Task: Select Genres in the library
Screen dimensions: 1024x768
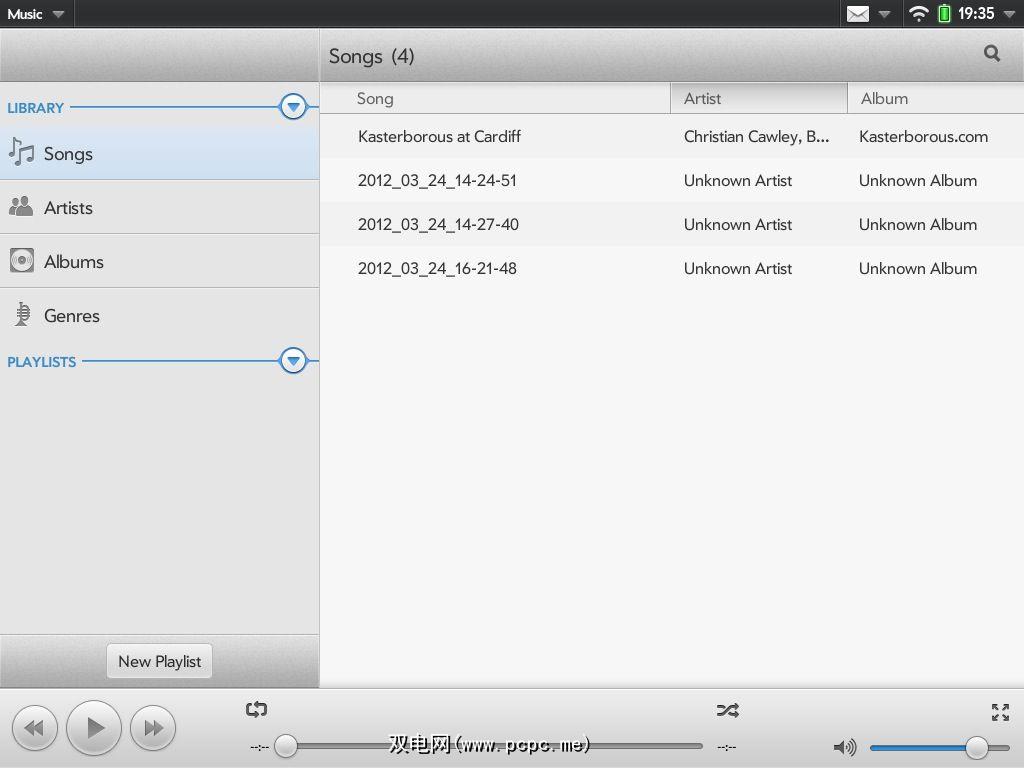Action: click(x=159, y=315)
